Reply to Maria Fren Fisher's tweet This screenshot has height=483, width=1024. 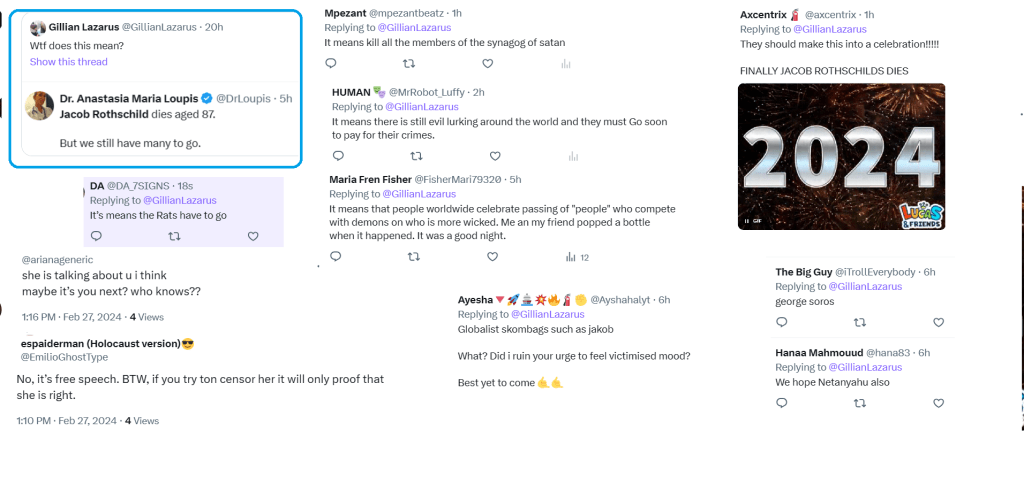[335, 257]
